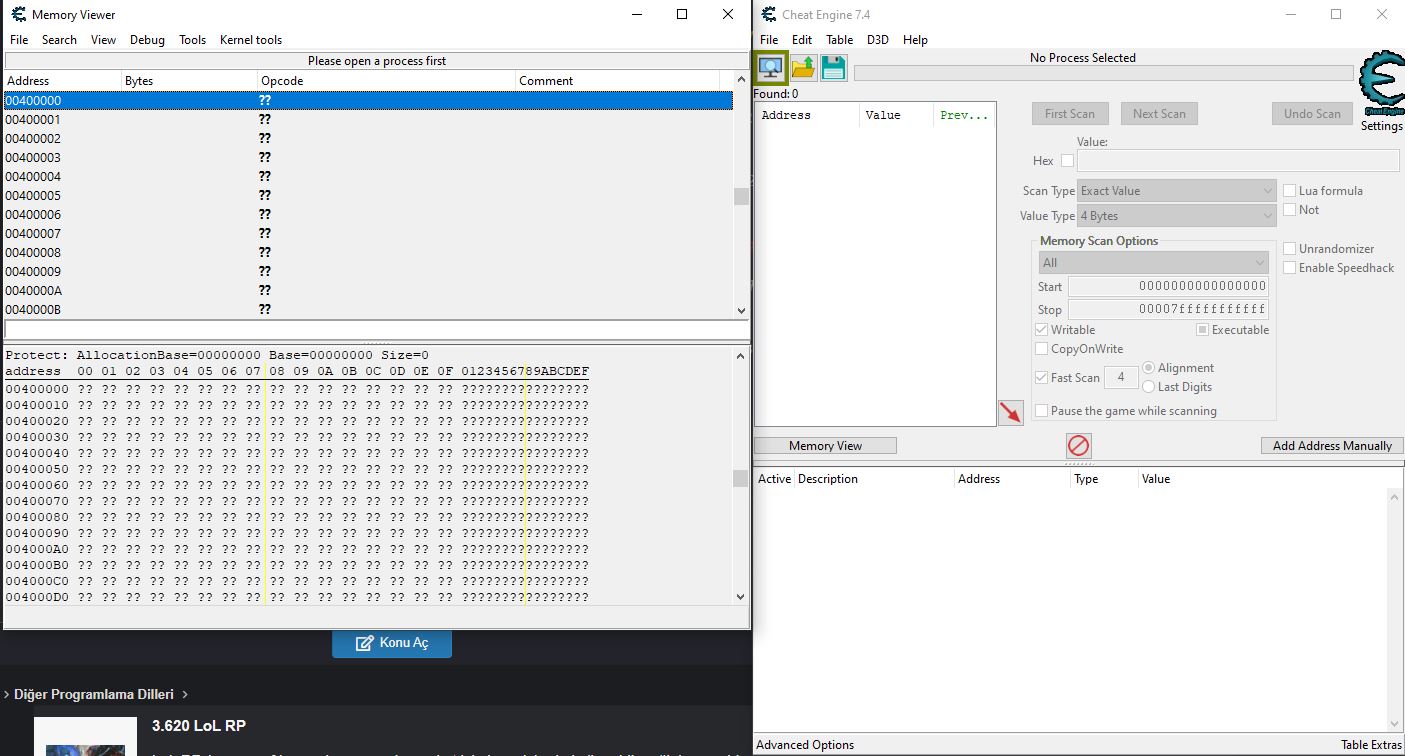Open Memory View from Cheat Engine
This screenshot has height=756, width=1405.
pyautogui.click(x=825, y=446)
